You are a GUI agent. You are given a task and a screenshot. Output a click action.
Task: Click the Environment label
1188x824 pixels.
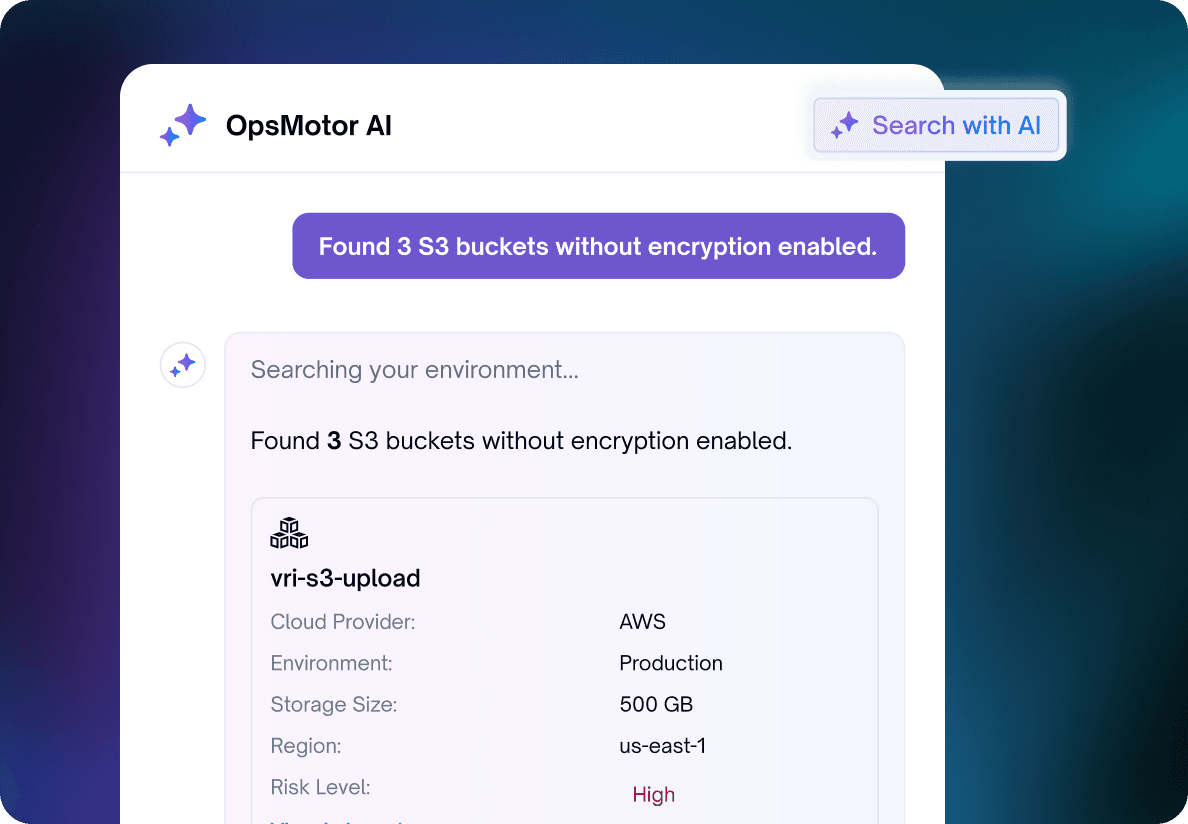(x=332, y=663)
